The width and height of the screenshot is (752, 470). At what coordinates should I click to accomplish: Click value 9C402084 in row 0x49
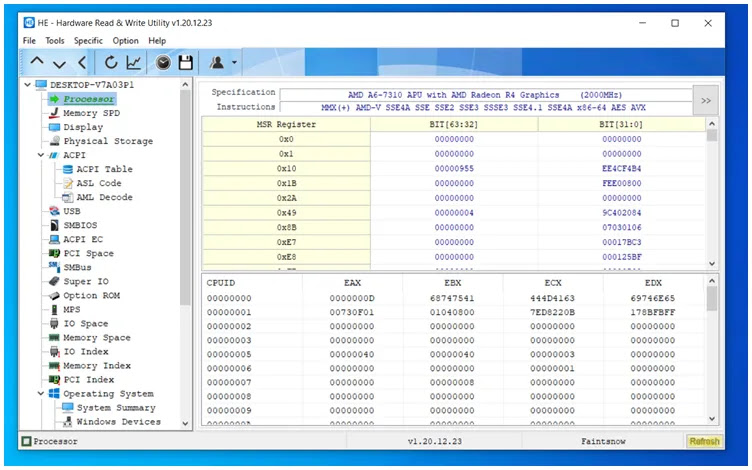622,212
